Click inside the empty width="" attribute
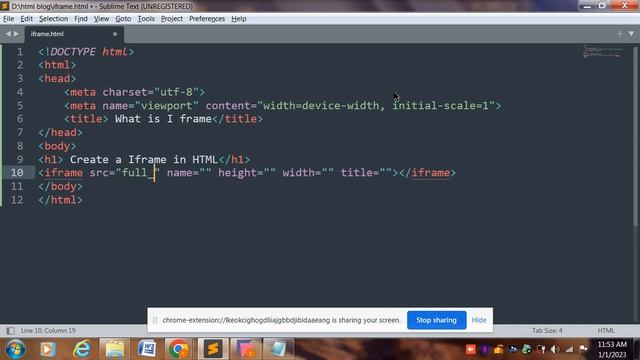This screenshot has height=360, width=640. [328, 173]
